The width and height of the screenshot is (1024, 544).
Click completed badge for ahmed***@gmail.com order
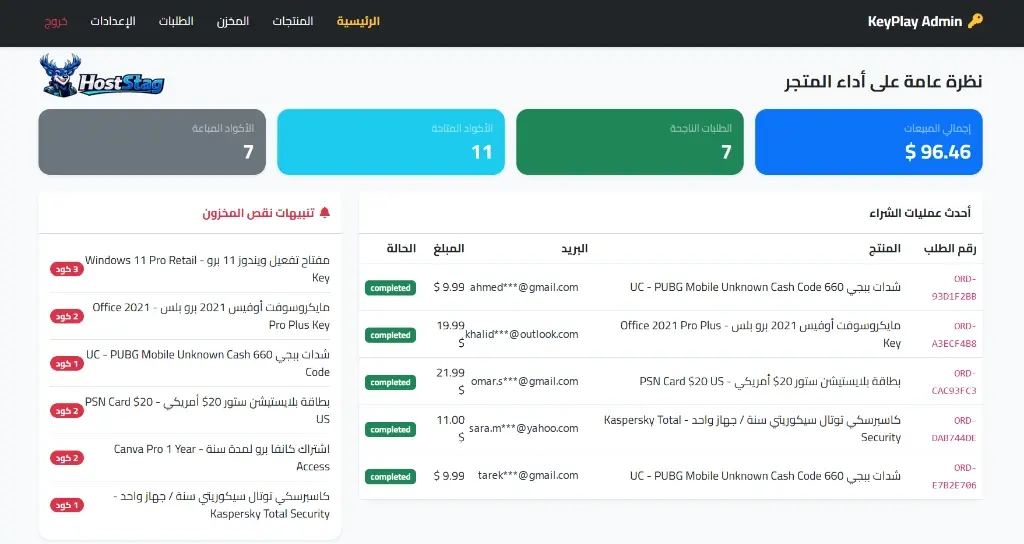[x=391, y=288]
